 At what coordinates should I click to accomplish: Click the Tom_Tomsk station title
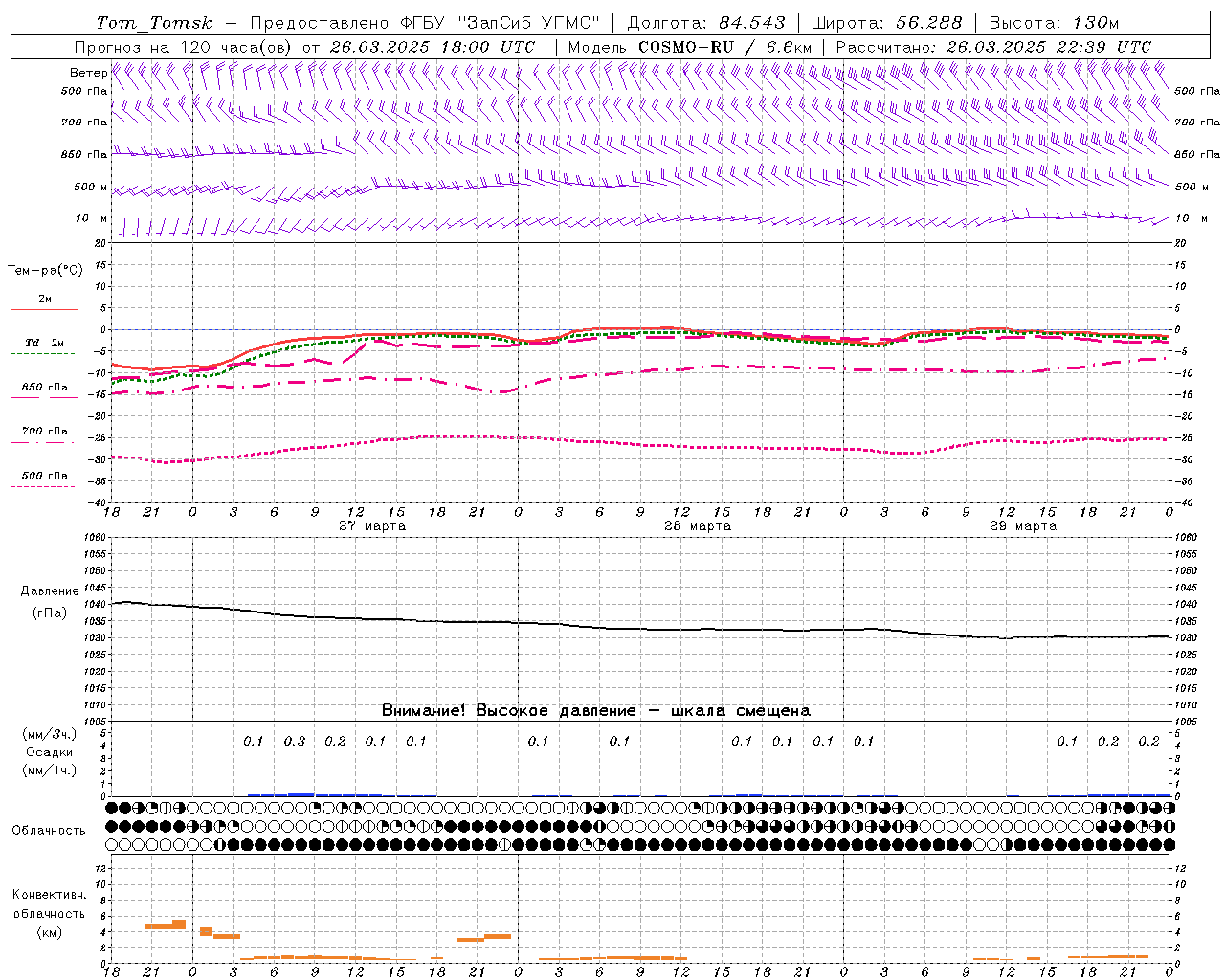click(154, 23)
